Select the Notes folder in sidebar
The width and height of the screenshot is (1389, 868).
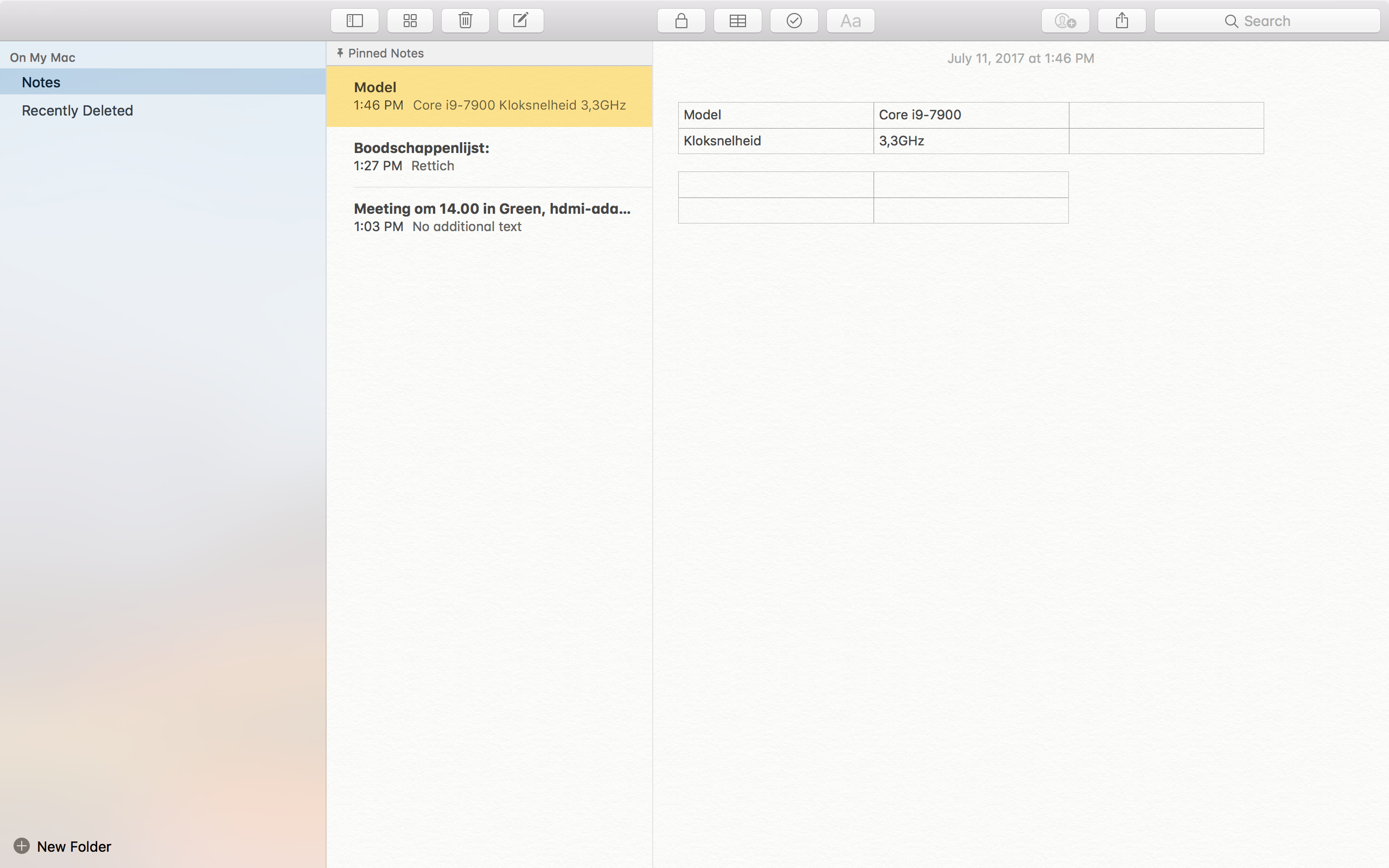coord(163,81)
